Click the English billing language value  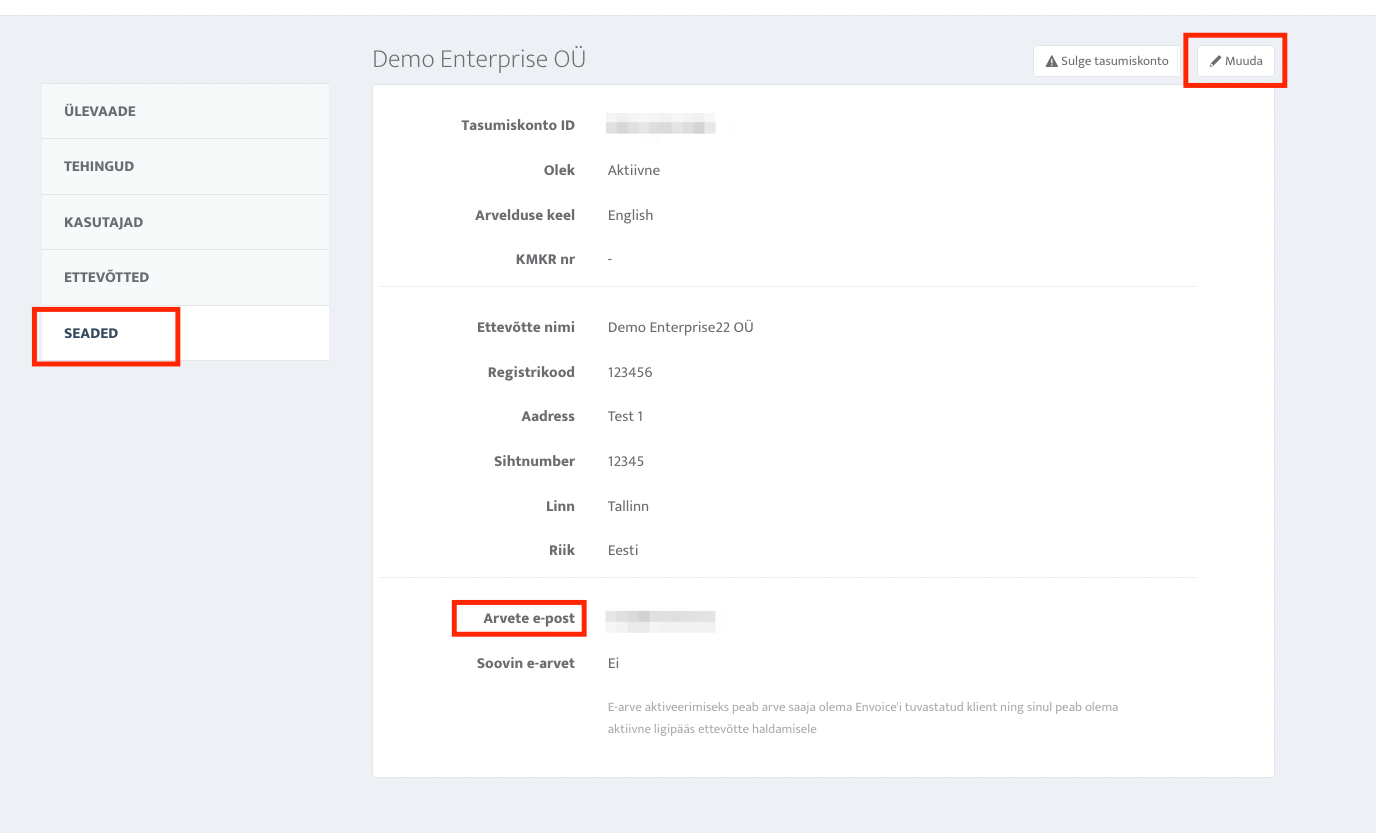coord(630,215)
